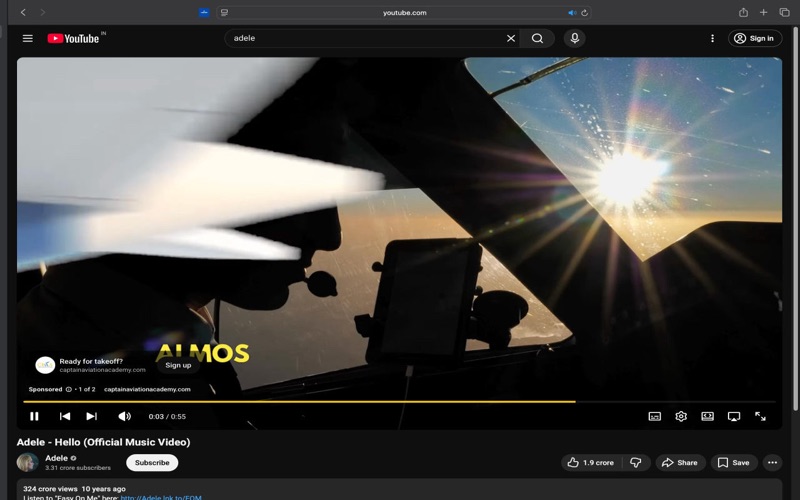Run search with the magnifier button
800x500 pixels.
[537, 38]
